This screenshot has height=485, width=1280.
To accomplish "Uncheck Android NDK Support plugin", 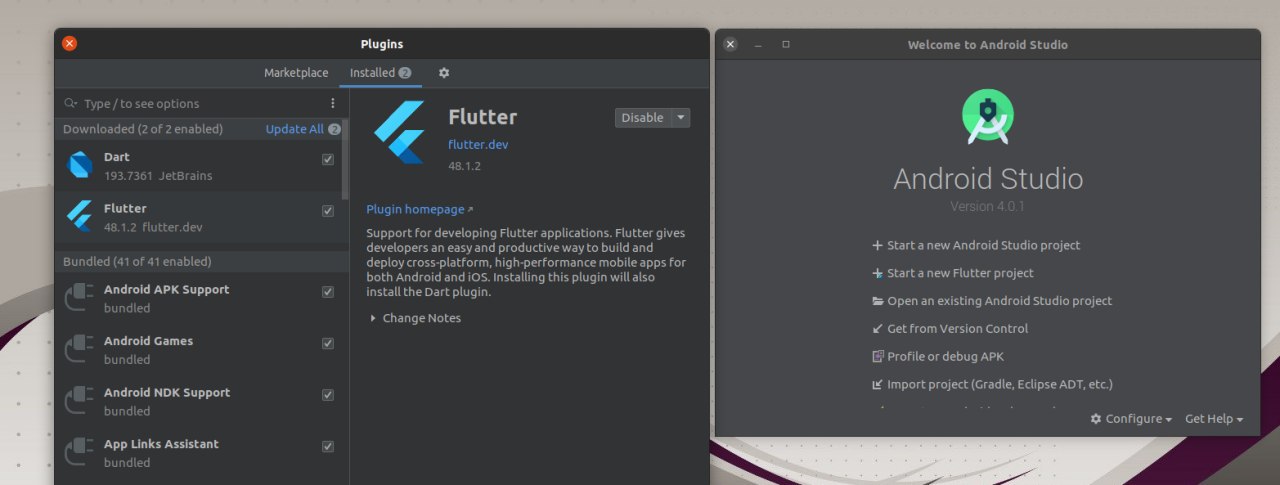I will (328, 395).
